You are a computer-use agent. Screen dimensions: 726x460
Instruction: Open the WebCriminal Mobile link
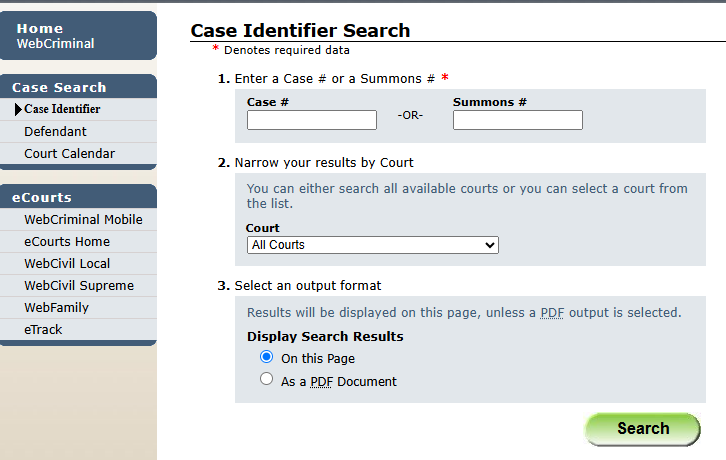pos(83,220)
